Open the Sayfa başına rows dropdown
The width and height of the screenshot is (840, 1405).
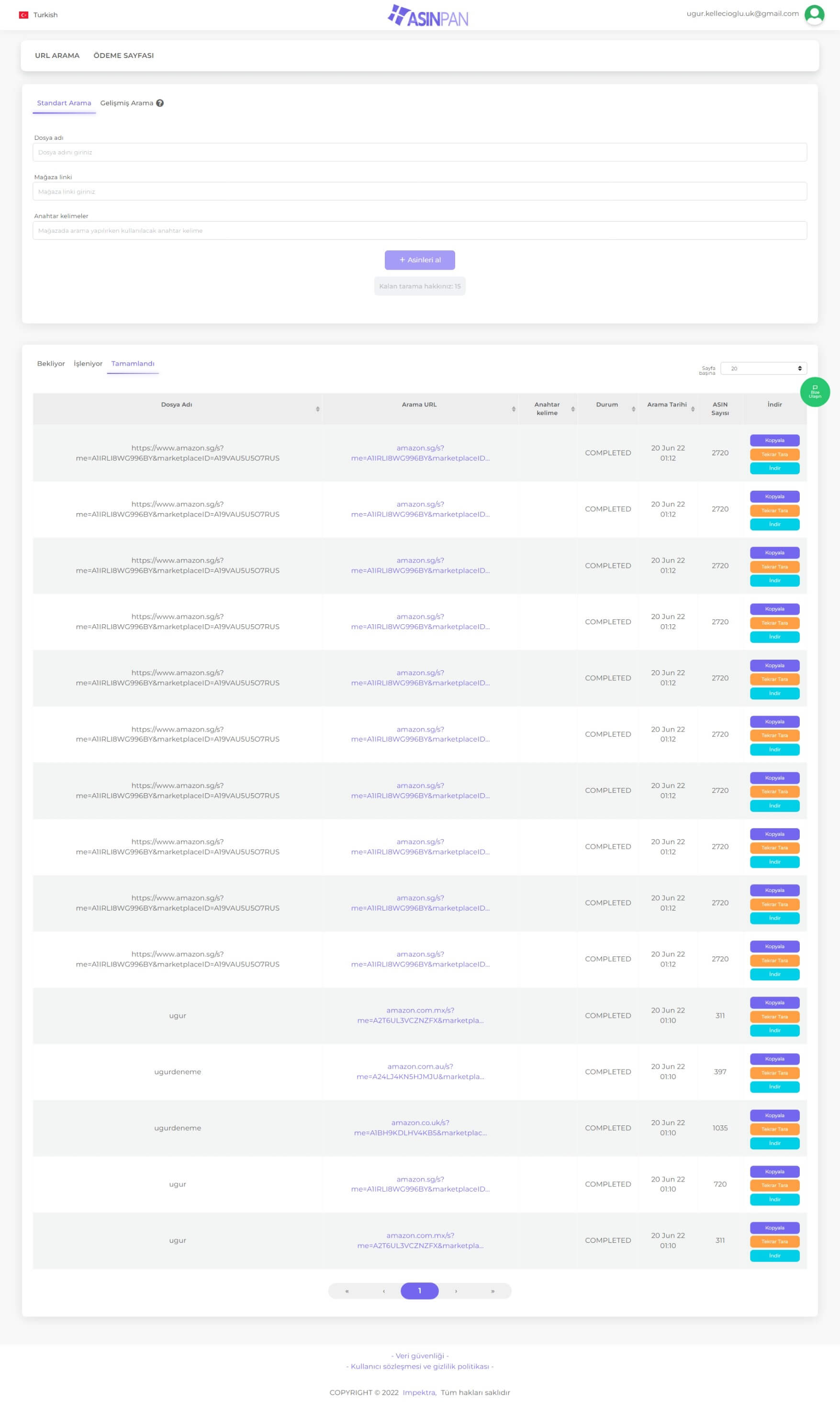click(x=763, y=369)
